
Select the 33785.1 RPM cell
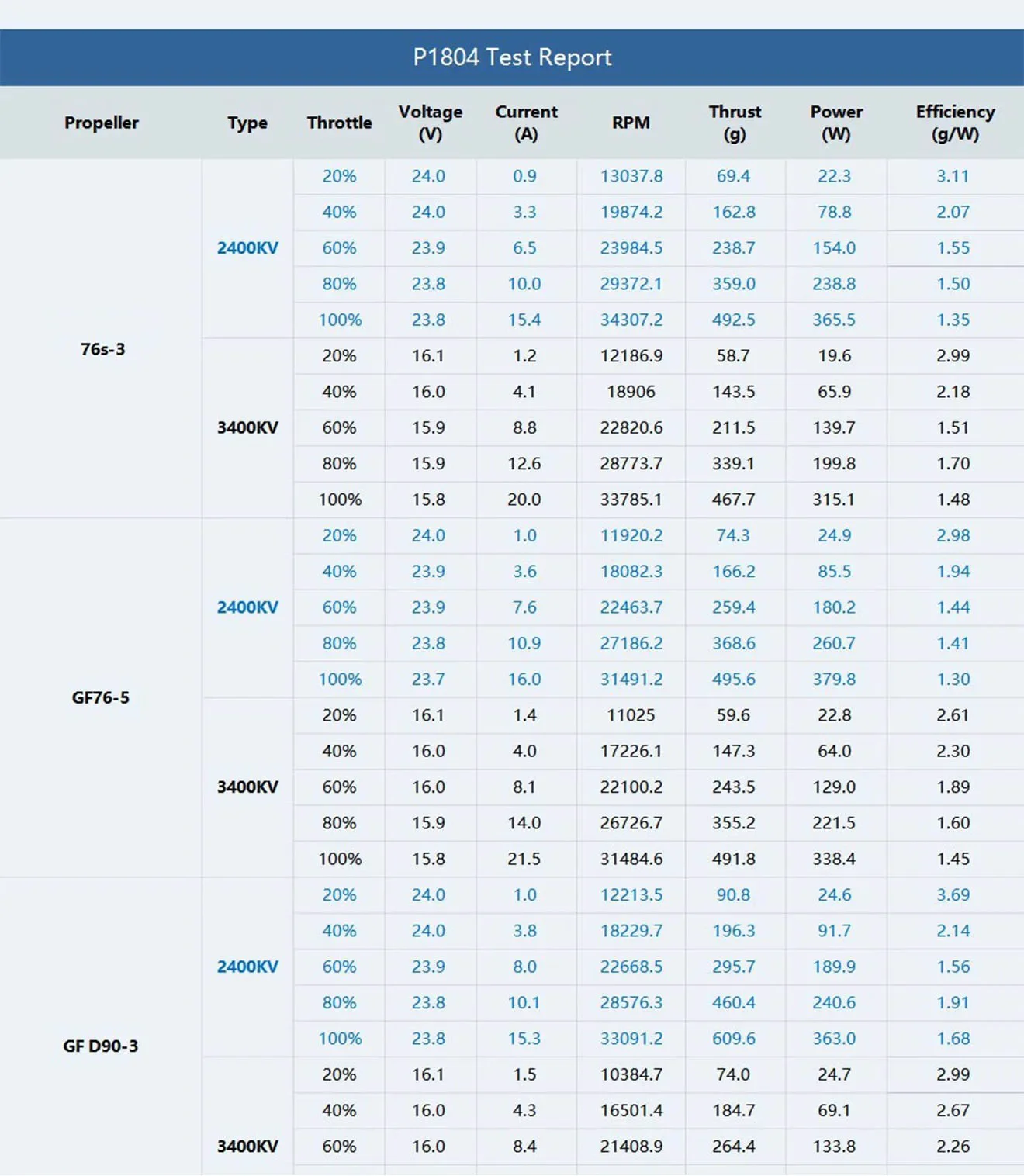pos(631,500)
